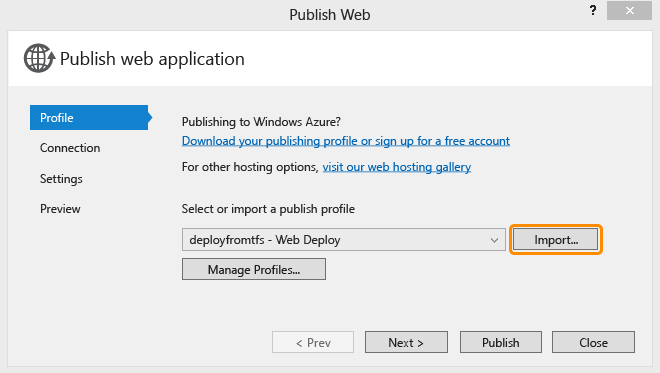The image size is (660, 373).
Task: Click the disabled Prev button
Action: tap(313, 342)
